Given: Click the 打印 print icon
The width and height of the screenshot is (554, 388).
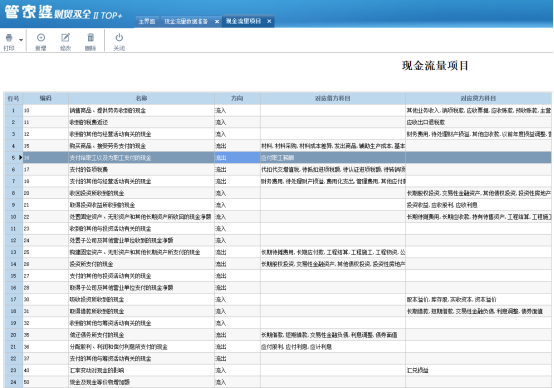Looking at the screenshot, I should click(x=9, y=37).
